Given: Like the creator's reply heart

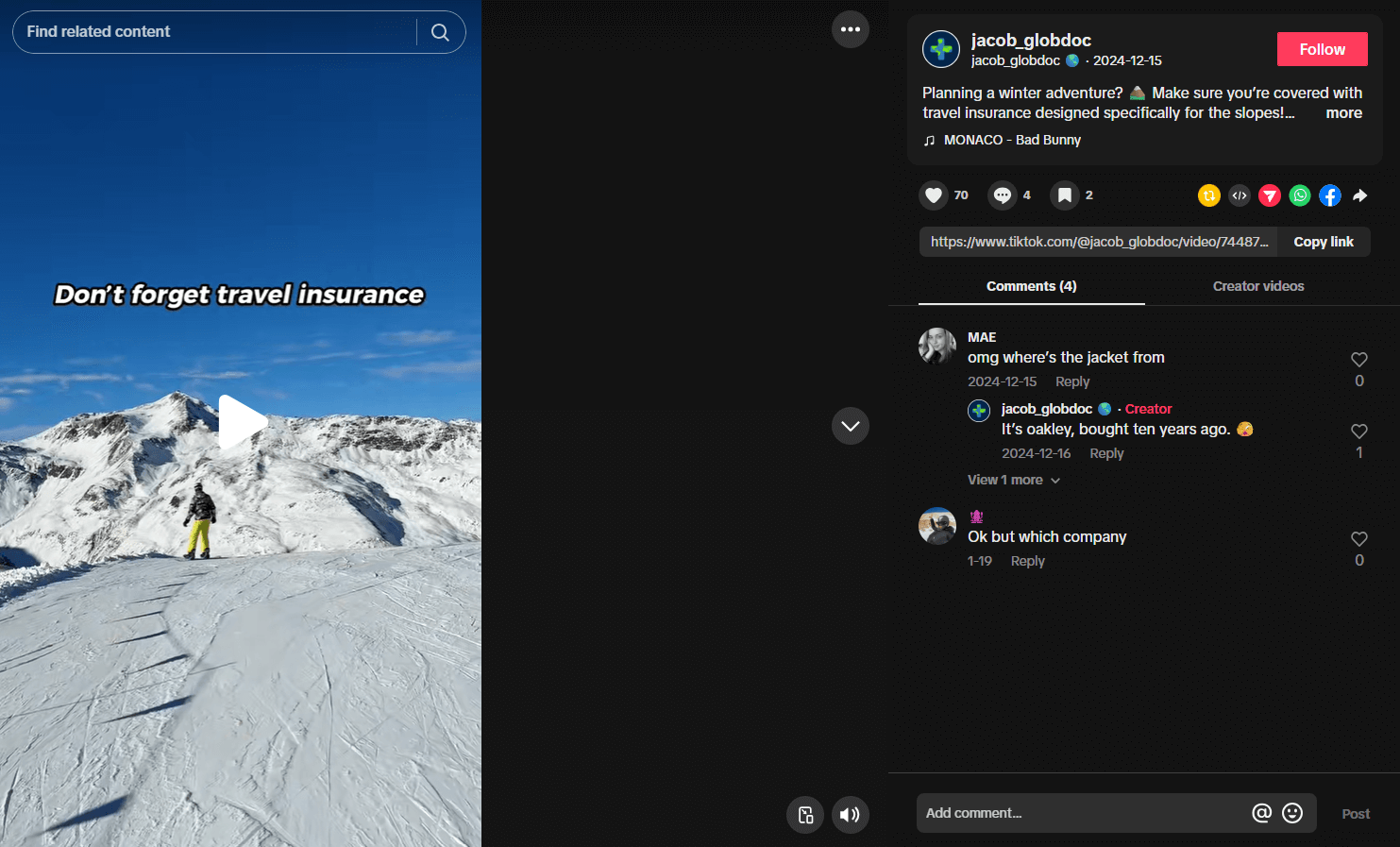Looking at the screenshot, I should click(x=1359, y=431).
